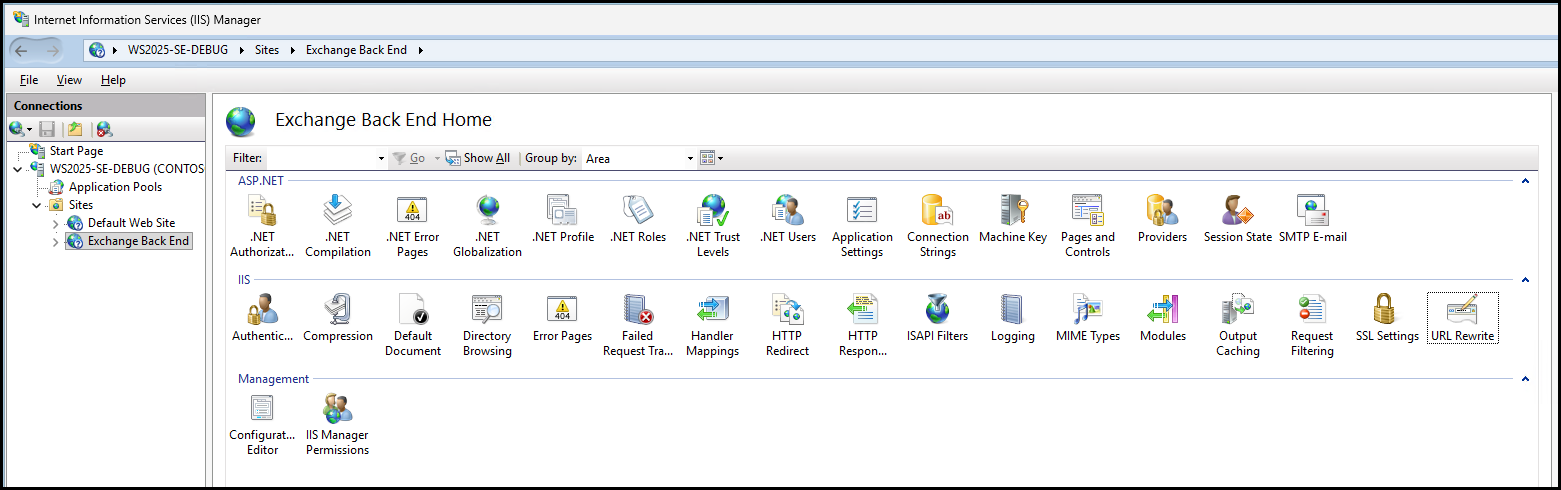The width and height of the screenshot is (1561, 490).
Task: Open Request Filtering feature
Action: pos(1312,325)
